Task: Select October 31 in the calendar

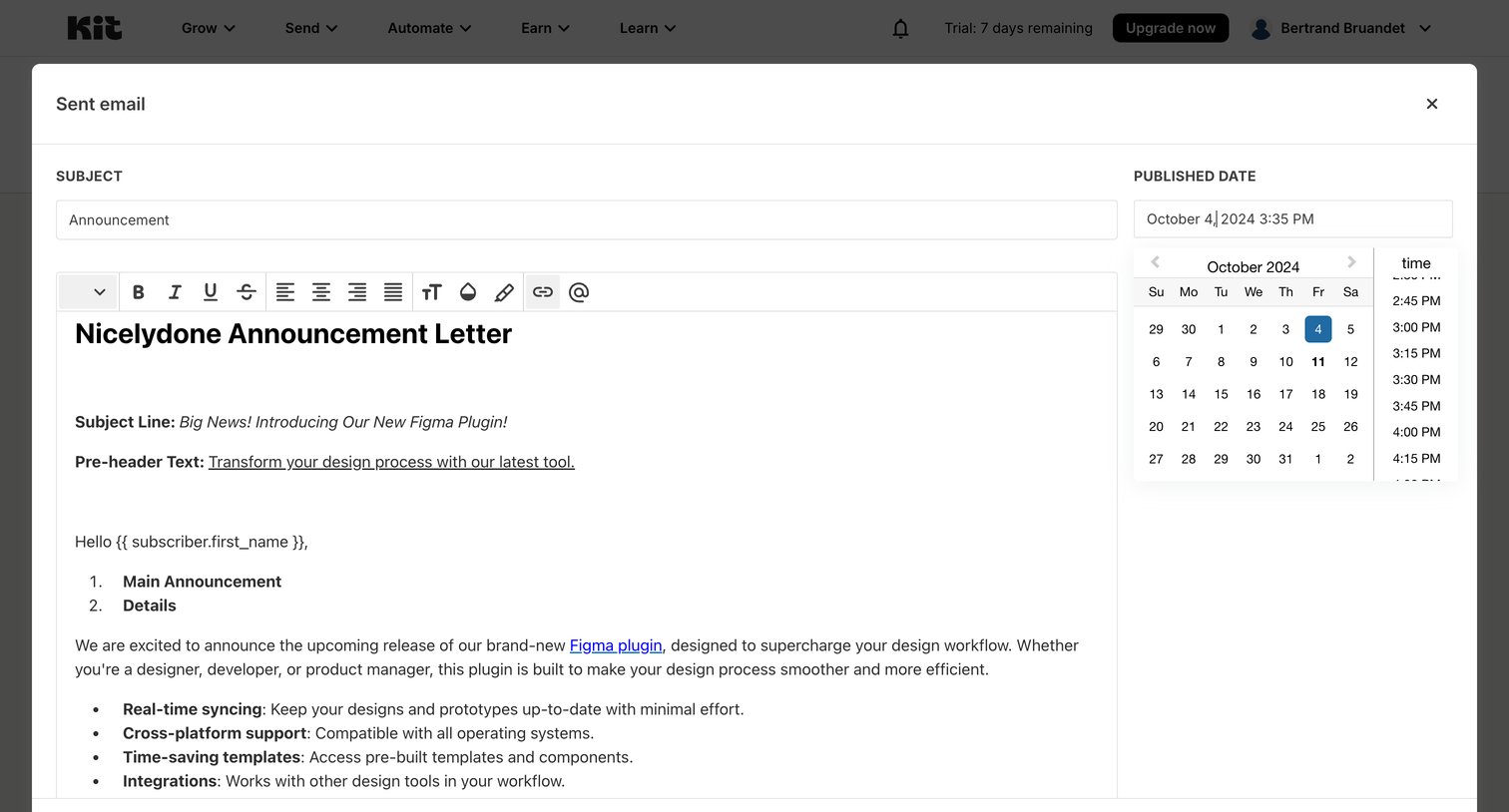Action: click(x=1285, y=459)
